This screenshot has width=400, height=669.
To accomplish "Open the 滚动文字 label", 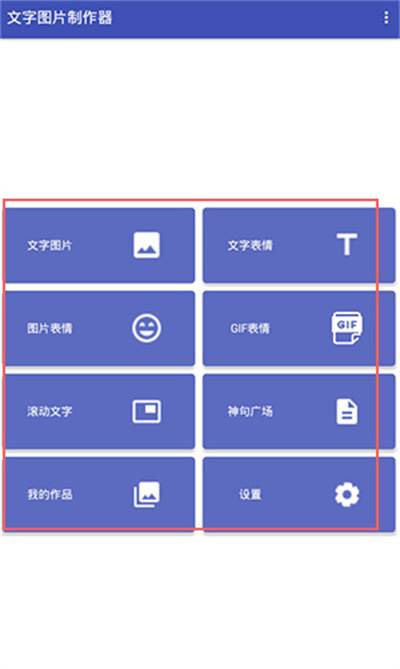I will (x=49, y=411).
